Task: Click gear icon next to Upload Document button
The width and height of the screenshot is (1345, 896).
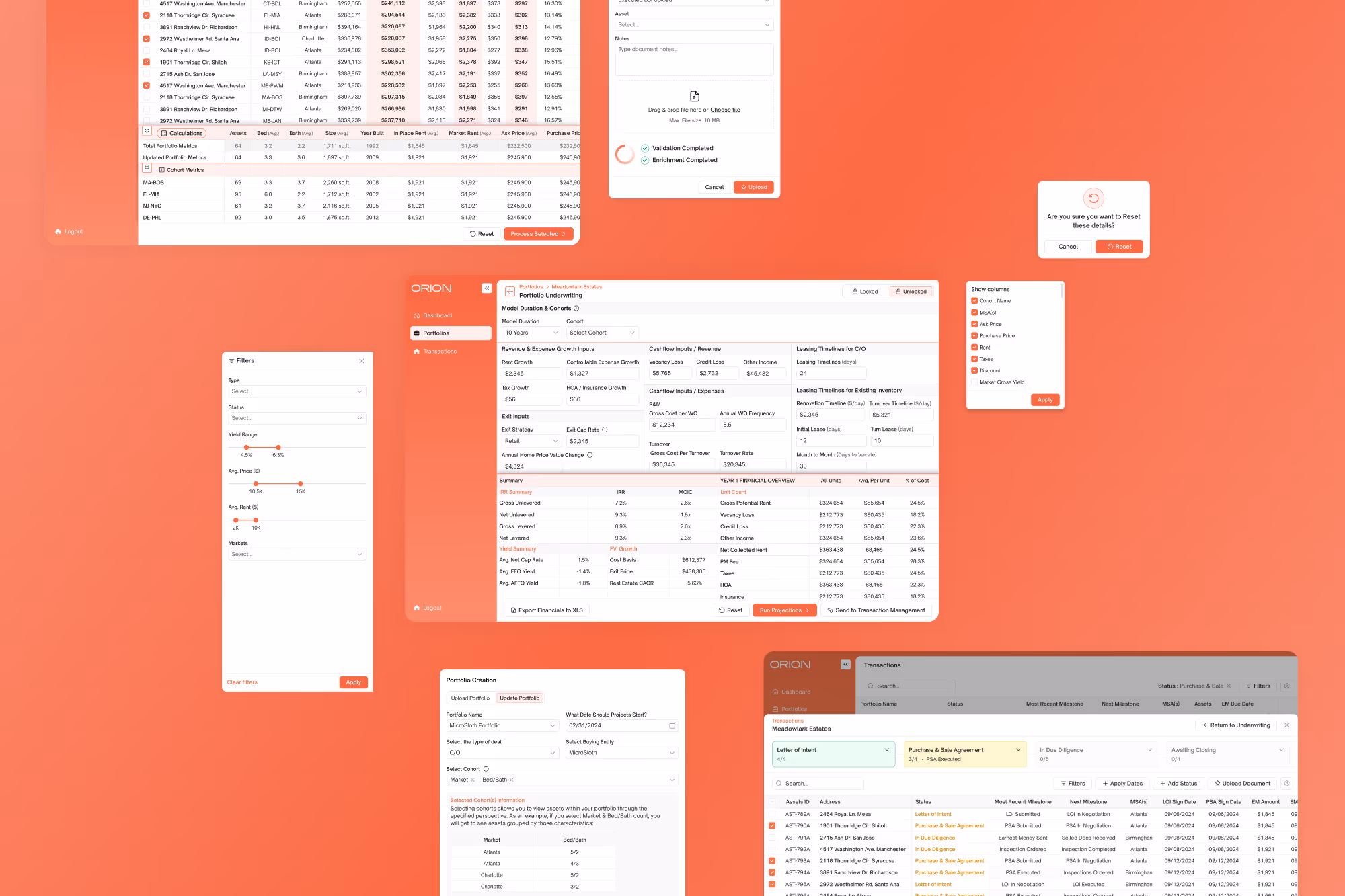Action: click(1286, 784)
